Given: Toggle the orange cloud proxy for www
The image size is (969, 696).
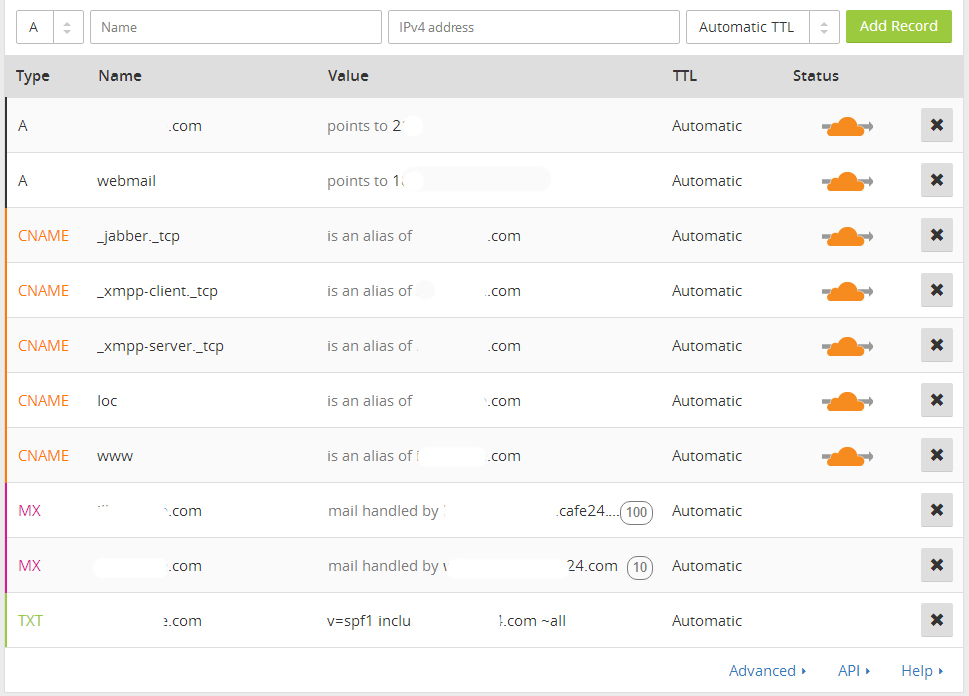Looking at the screenshot, I should (x=847, y=456).
